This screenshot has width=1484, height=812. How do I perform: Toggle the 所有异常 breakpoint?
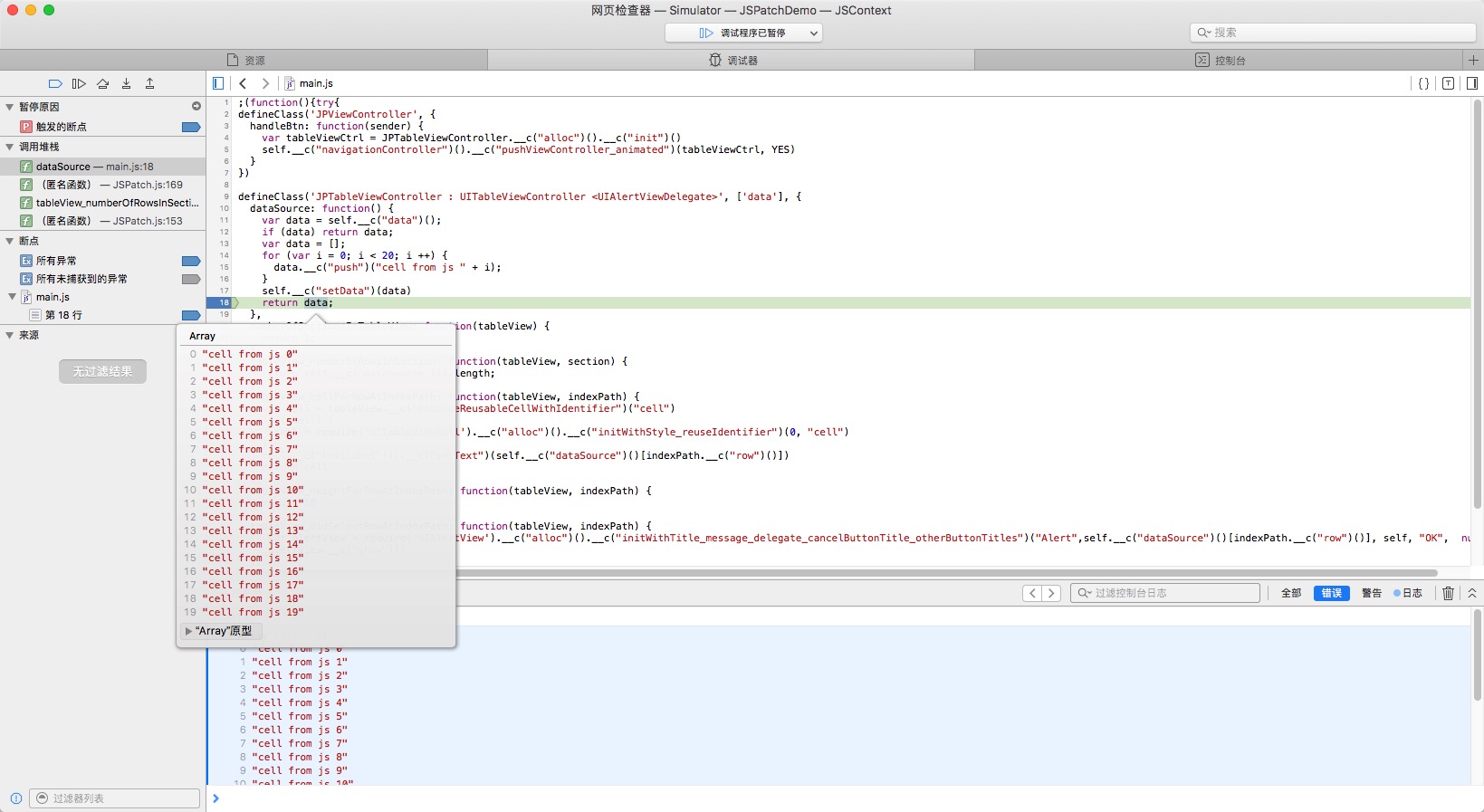(x=190, y=261)
